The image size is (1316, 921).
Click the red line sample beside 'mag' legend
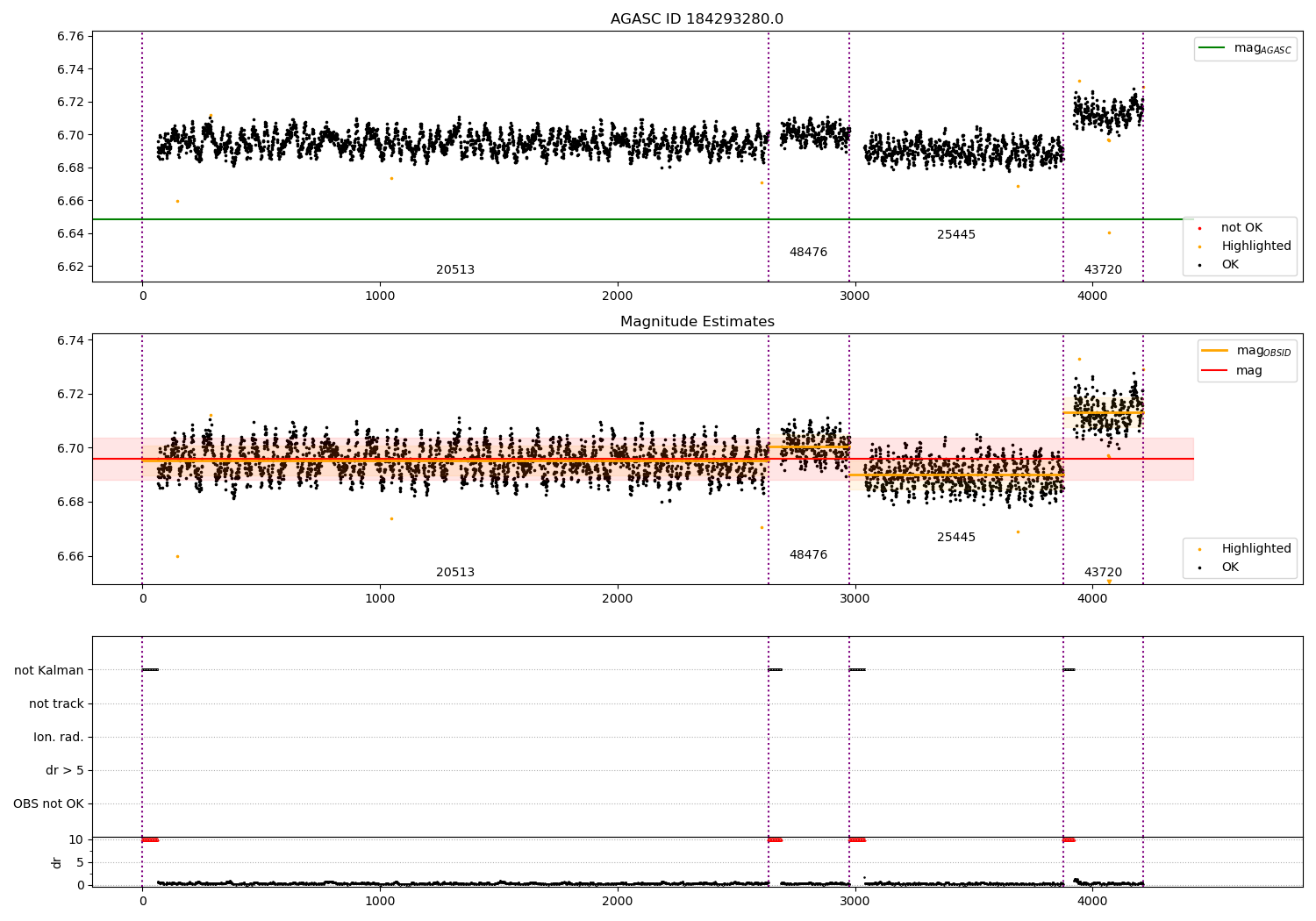(x=1214, y=371)
